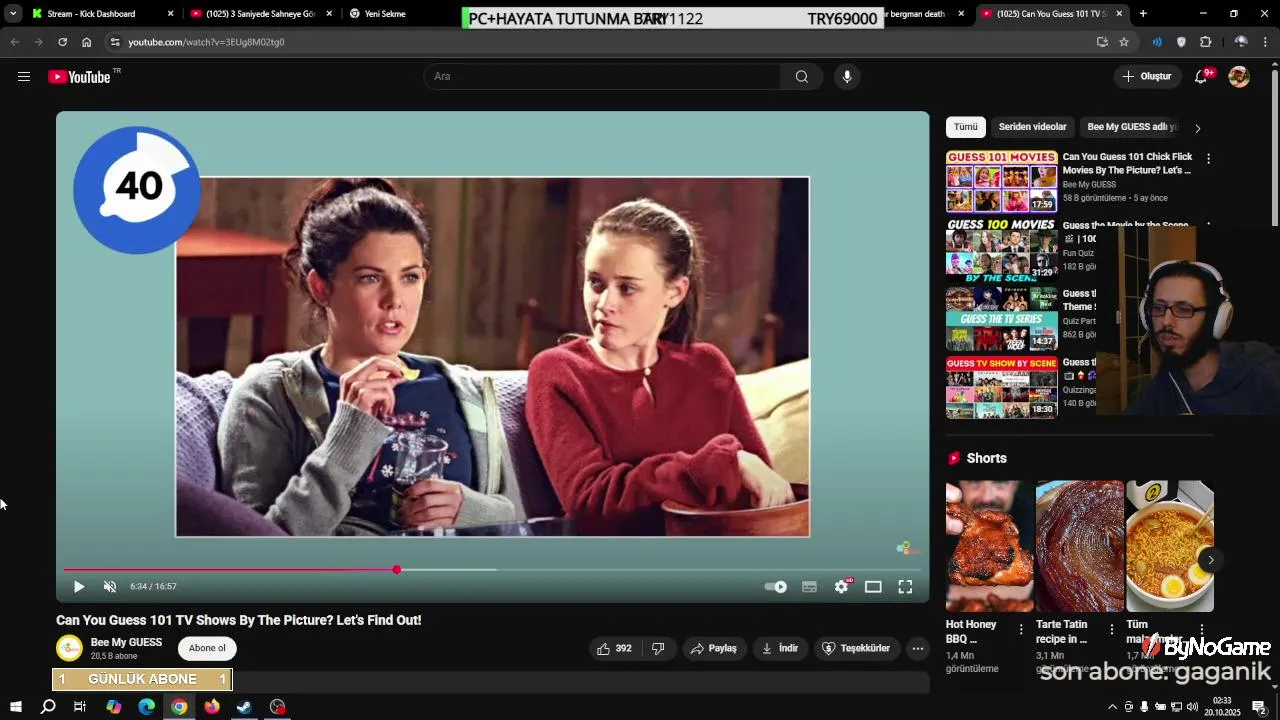Open the Guess 101 Movies thumbnail
This screenshot has height=720, width=1280.
coord(1001,181)
